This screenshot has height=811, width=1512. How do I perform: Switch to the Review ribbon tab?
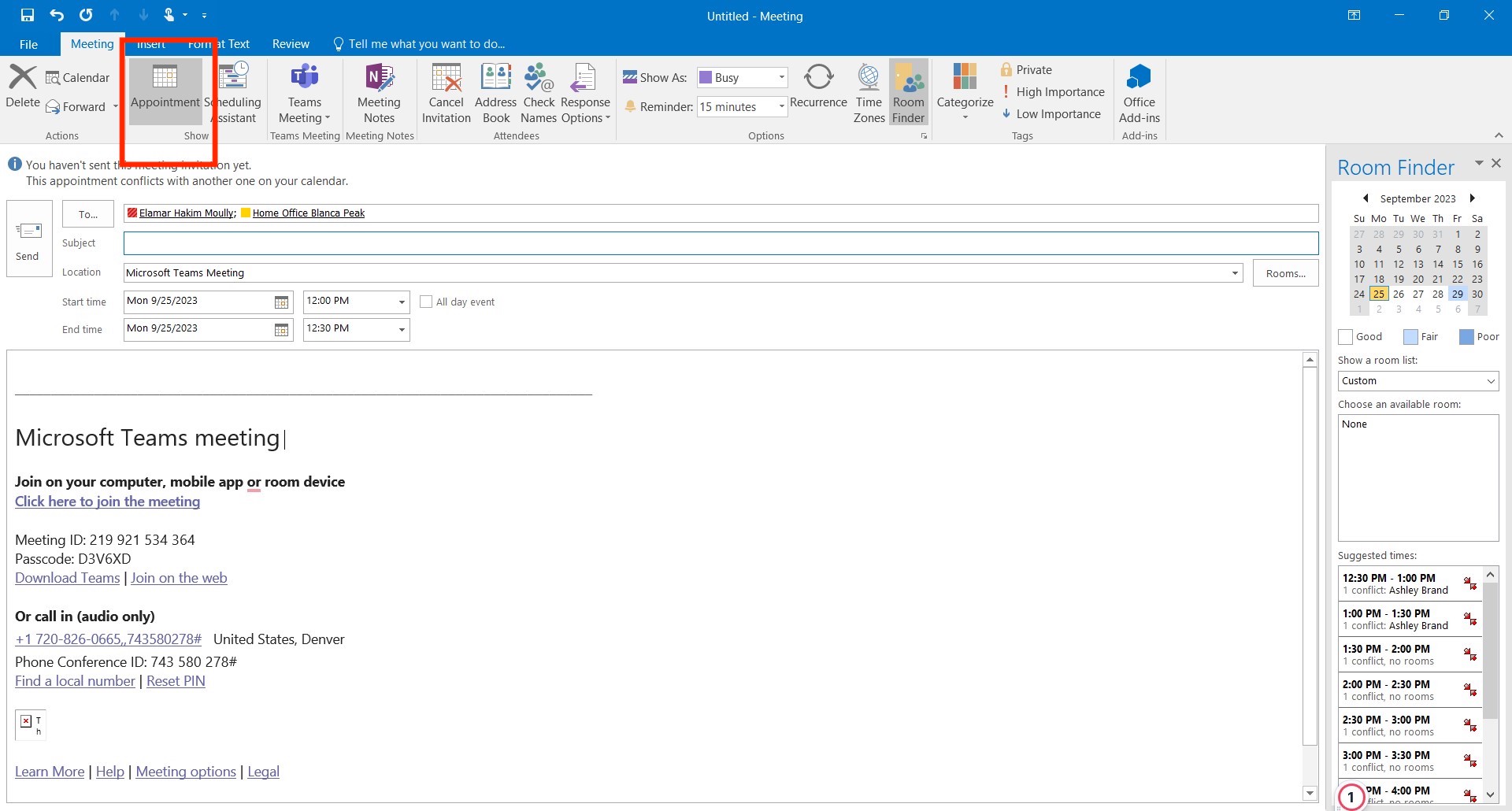coord(290,43)
